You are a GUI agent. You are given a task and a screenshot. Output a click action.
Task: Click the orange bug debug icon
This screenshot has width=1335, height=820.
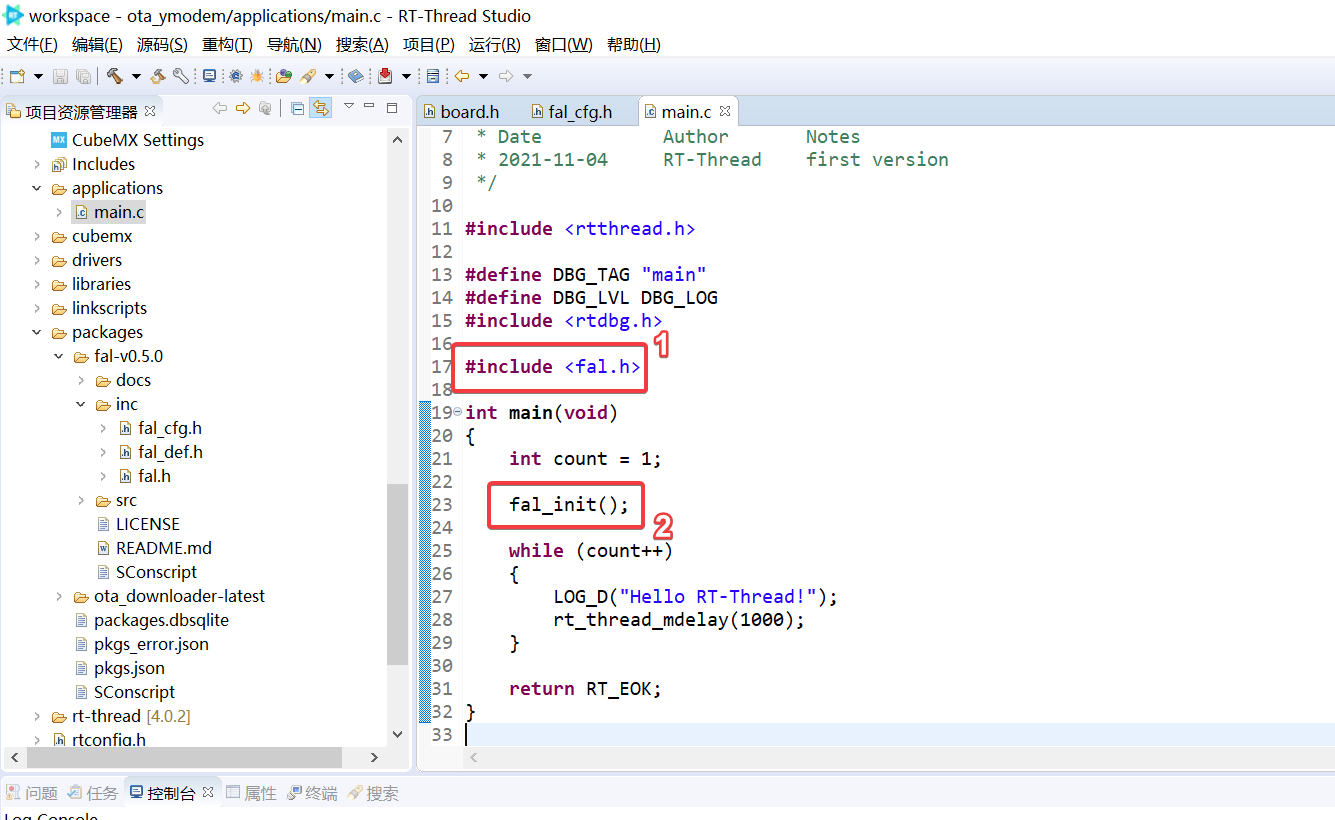(x=257, y=76)
